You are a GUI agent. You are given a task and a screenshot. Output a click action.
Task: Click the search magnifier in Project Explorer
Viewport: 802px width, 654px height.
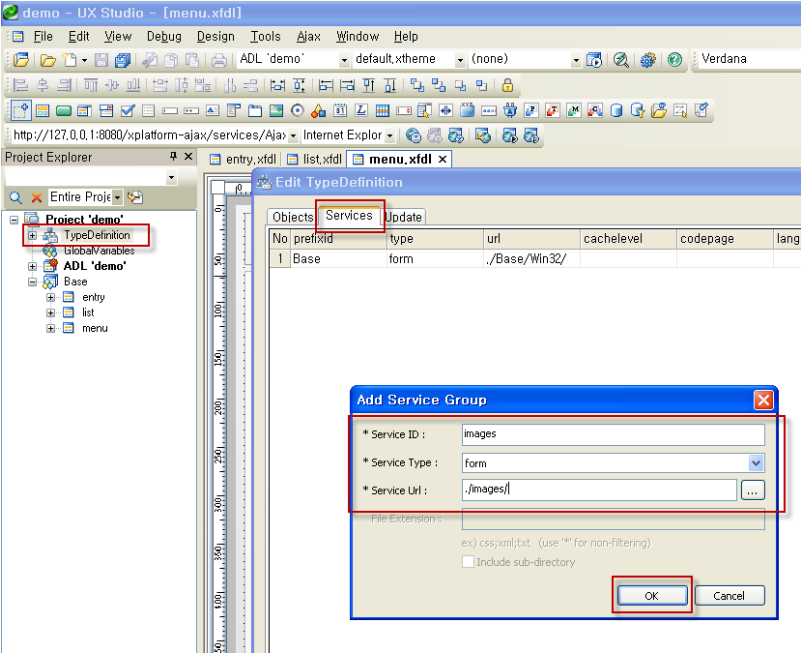click(16, 197)
